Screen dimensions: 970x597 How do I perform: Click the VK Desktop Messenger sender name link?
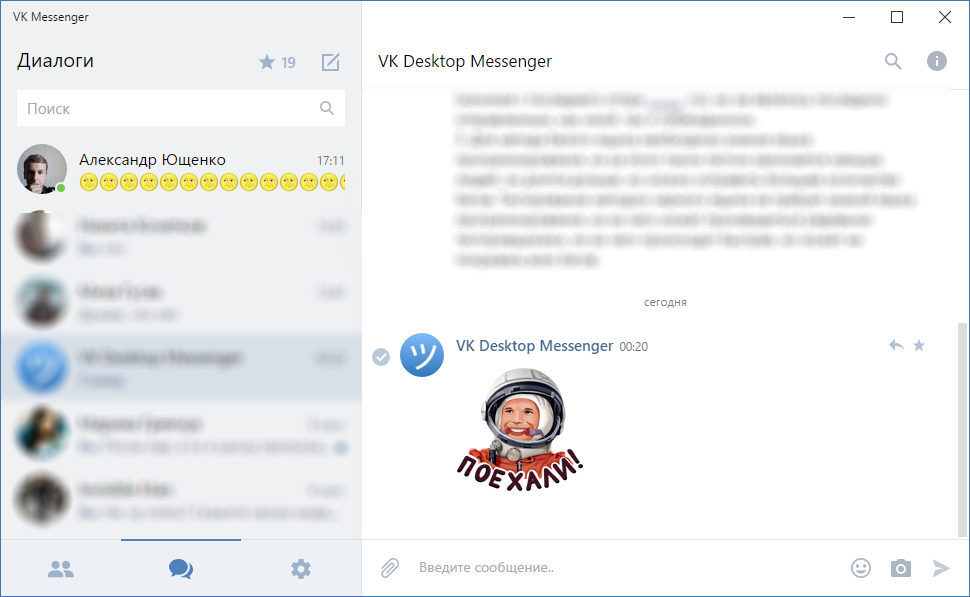click(534, 345)
